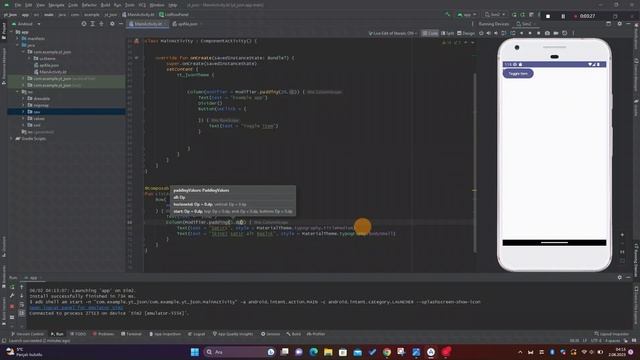Viewport: 640px width, 360px height.
Task: Switch to Design view mode
Action: 466,33
